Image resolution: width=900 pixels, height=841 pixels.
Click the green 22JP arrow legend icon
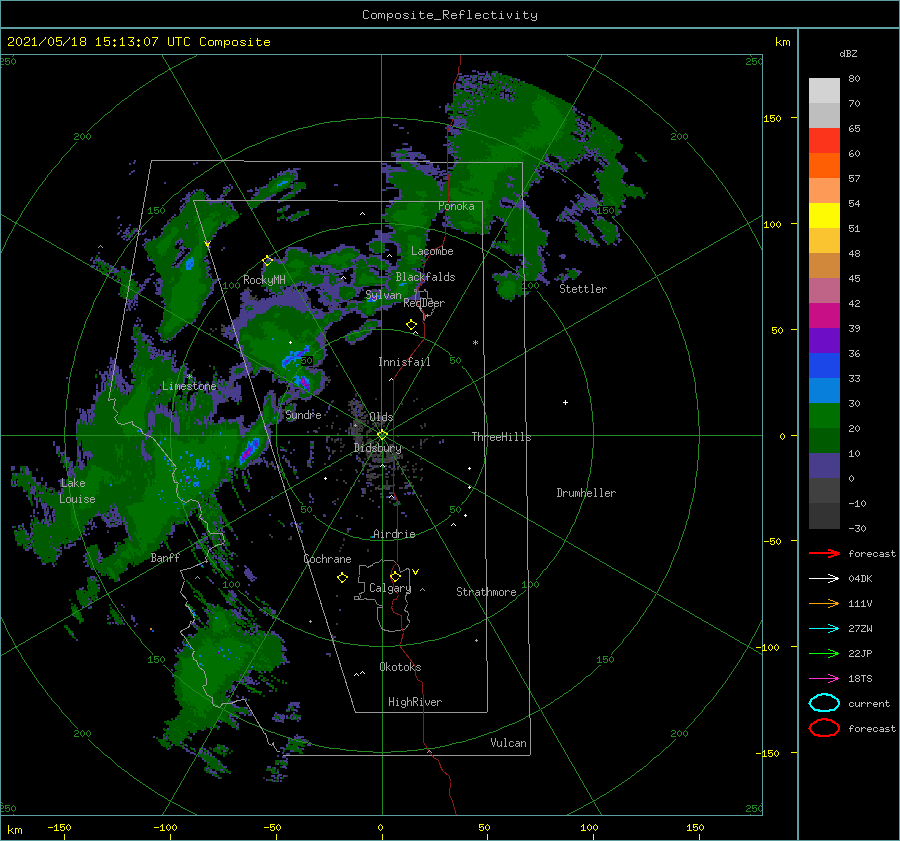point(824,653)
